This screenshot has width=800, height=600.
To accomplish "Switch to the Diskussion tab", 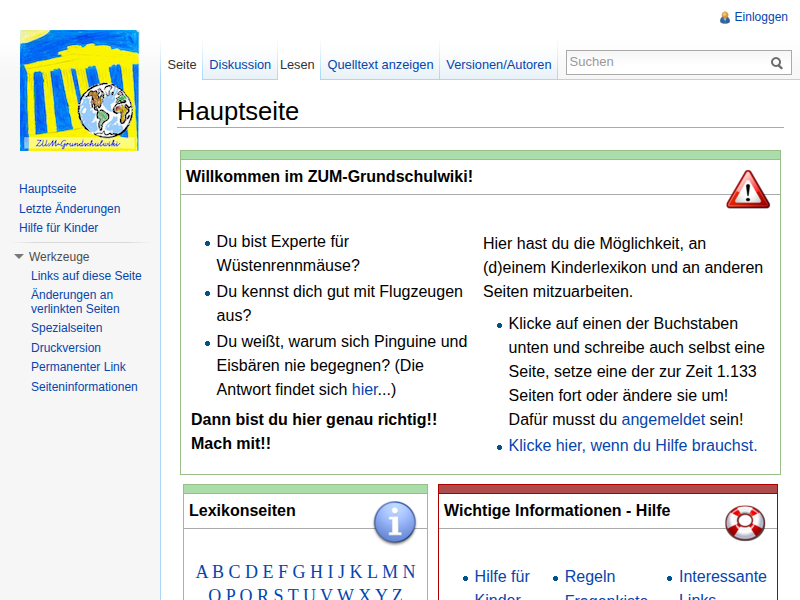I will click(240, 64).
